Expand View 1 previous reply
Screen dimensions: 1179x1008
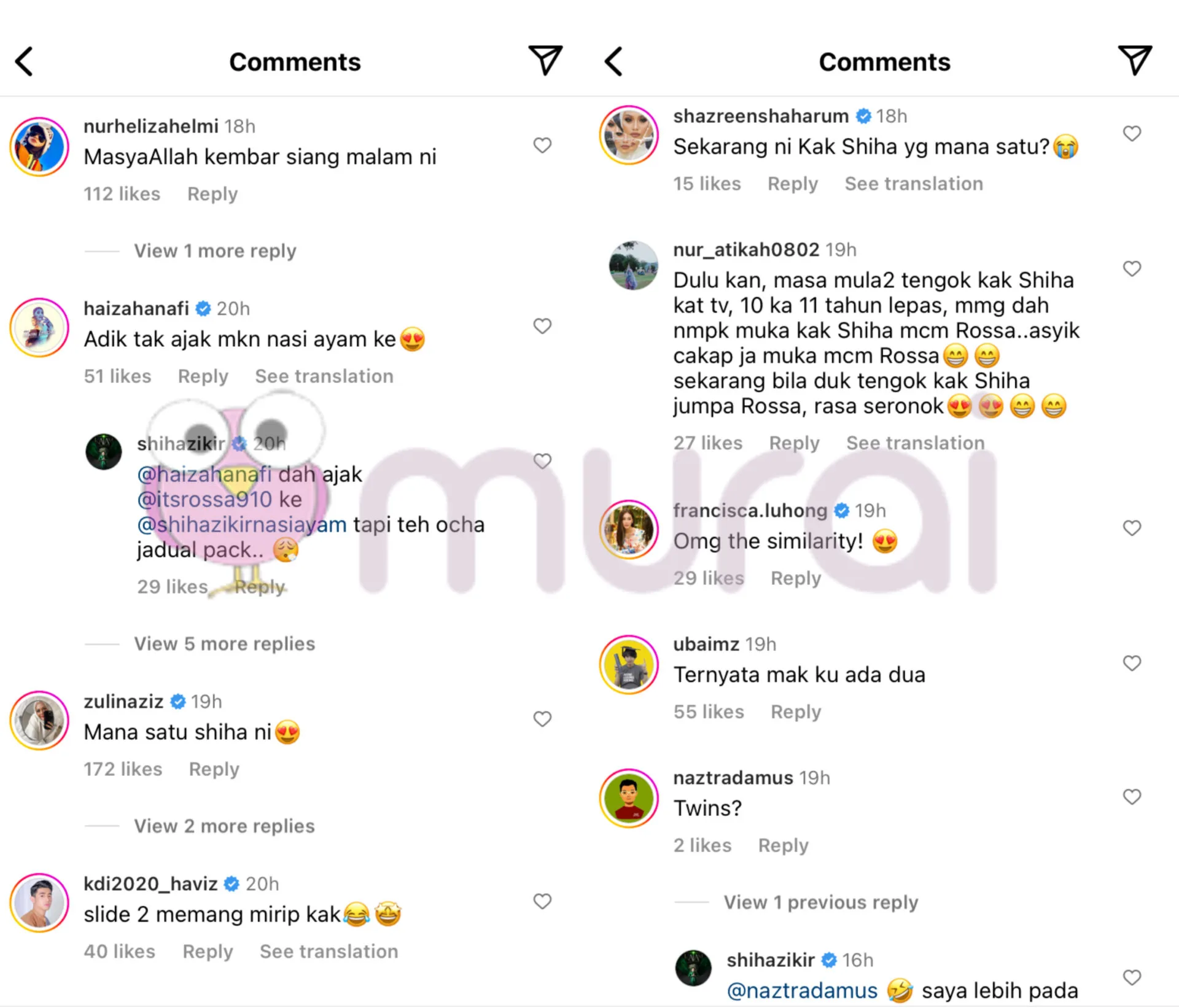821,902
